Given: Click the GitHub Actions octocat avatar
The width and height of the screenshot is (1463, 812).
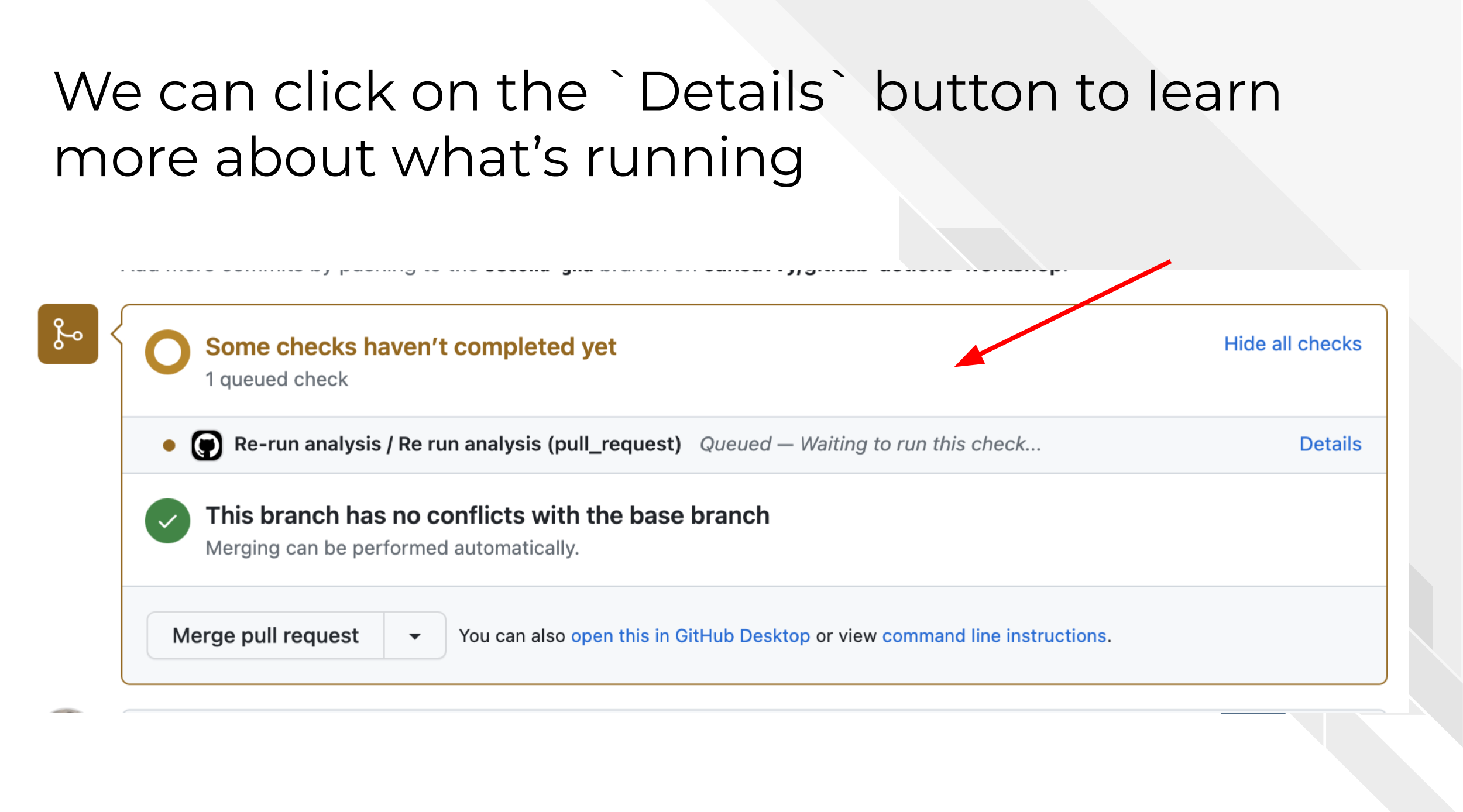Looking at the screenshot, I should click(x=207, y=445).
